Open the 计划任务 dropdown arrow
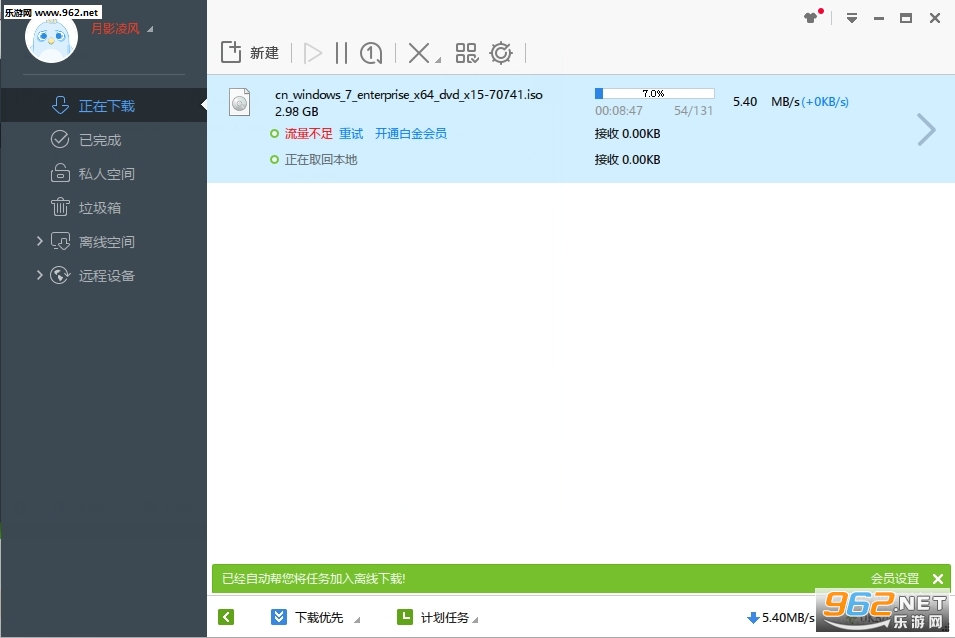The height and width of the screenshot is (638, 955). tap(475, 620)
